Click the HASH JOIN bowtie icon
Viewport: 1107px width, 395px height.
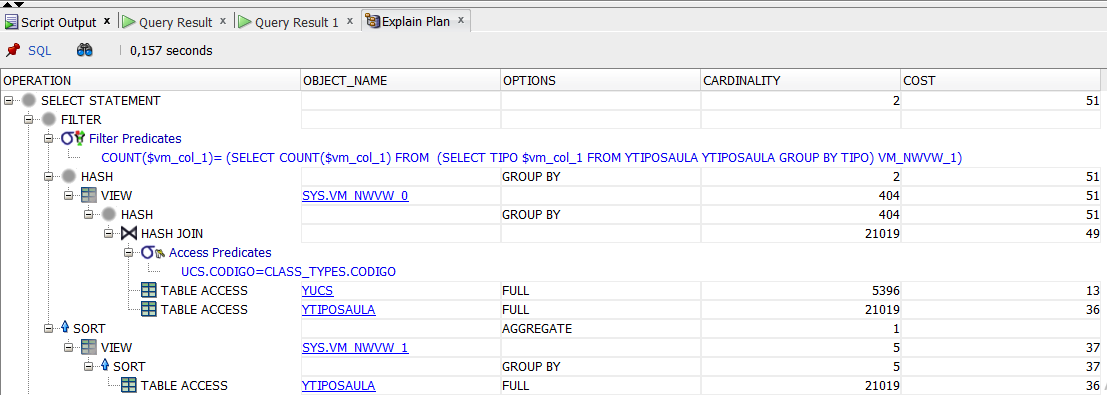(x=130, y=234)
